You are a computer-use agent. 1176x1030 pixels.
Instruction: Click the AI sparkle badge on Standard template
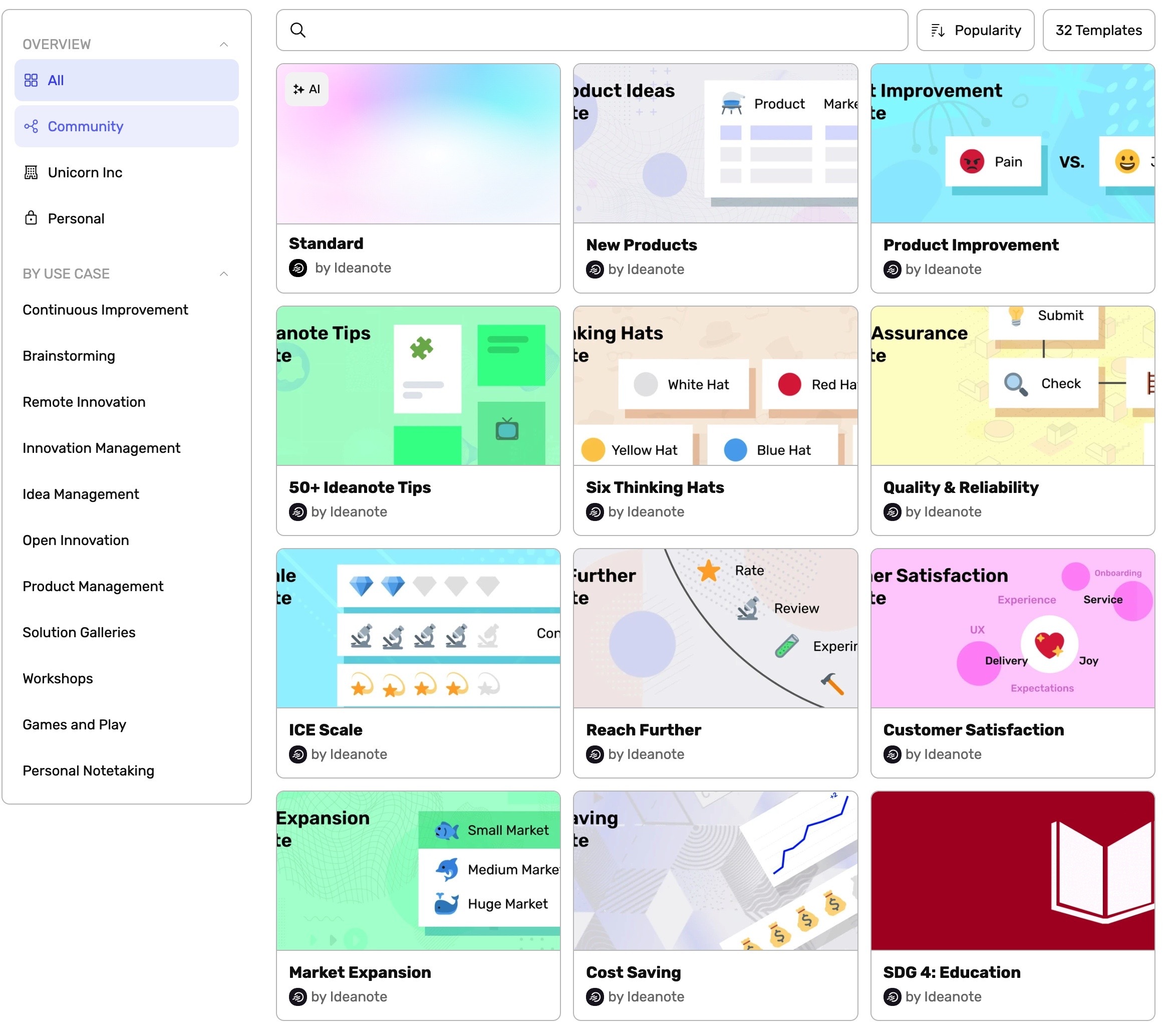[x=306, y=89]
